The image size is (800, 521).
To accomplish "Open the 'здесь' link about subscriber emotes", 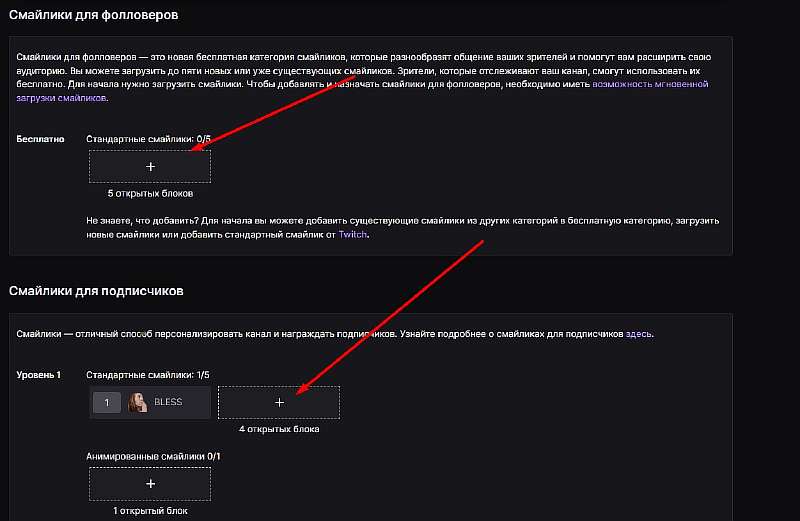I will pos(638,333).
